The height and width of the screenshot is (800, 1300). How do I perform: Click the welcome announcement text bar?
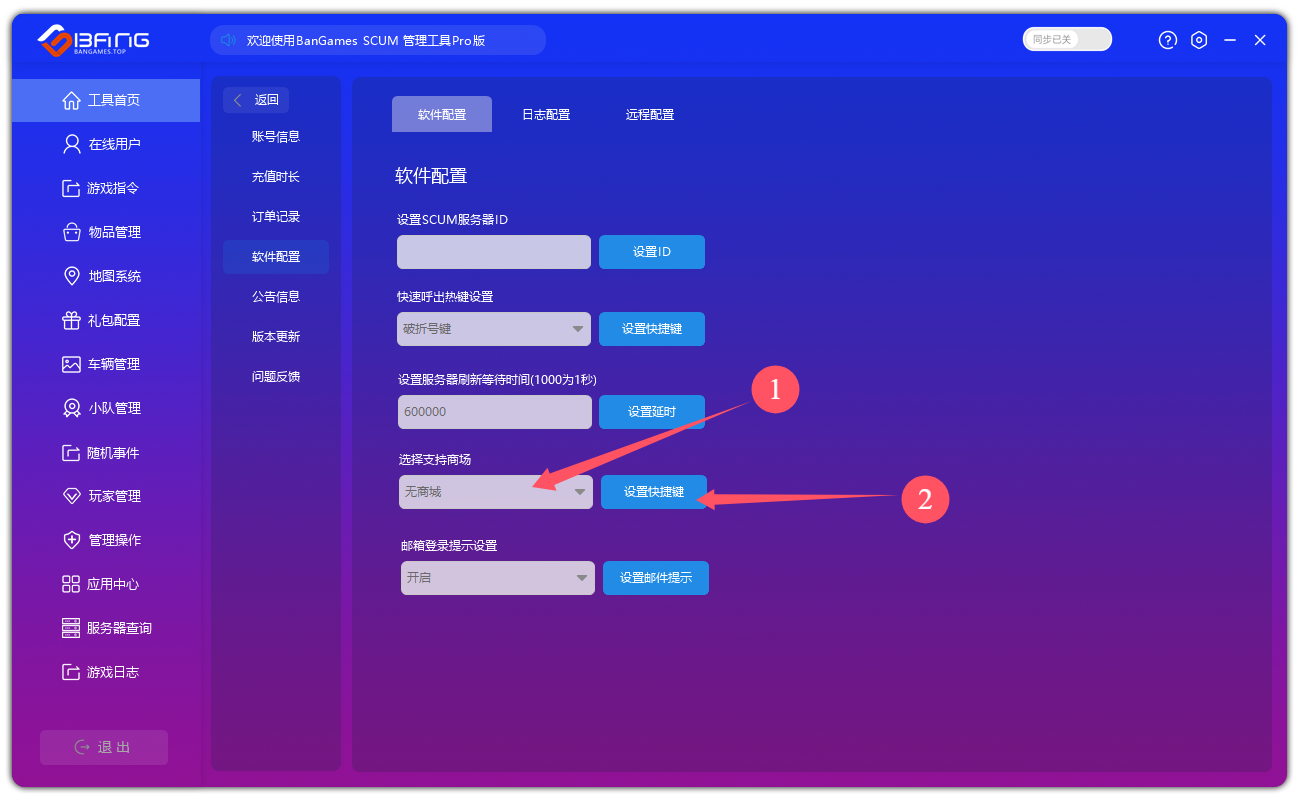tap(378, 40)
